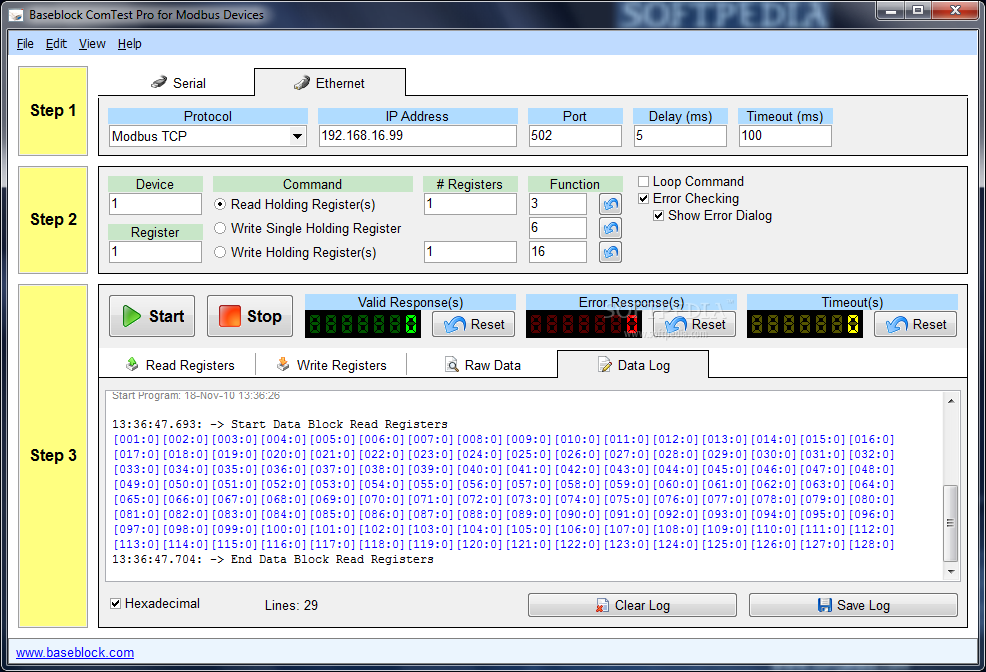Click the Register number field
The width and height of the screenshot is (986, 672).
tap(155, 251)
